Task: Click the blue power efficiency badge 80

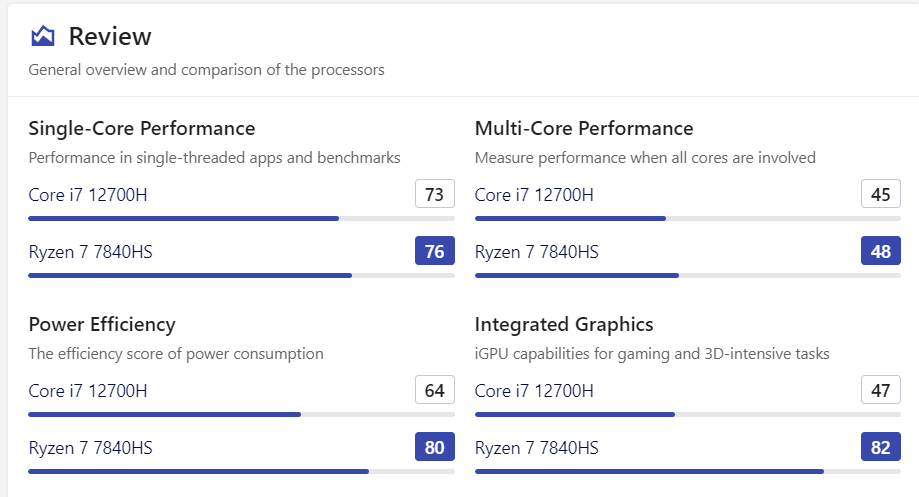Action: pos(434,447)
